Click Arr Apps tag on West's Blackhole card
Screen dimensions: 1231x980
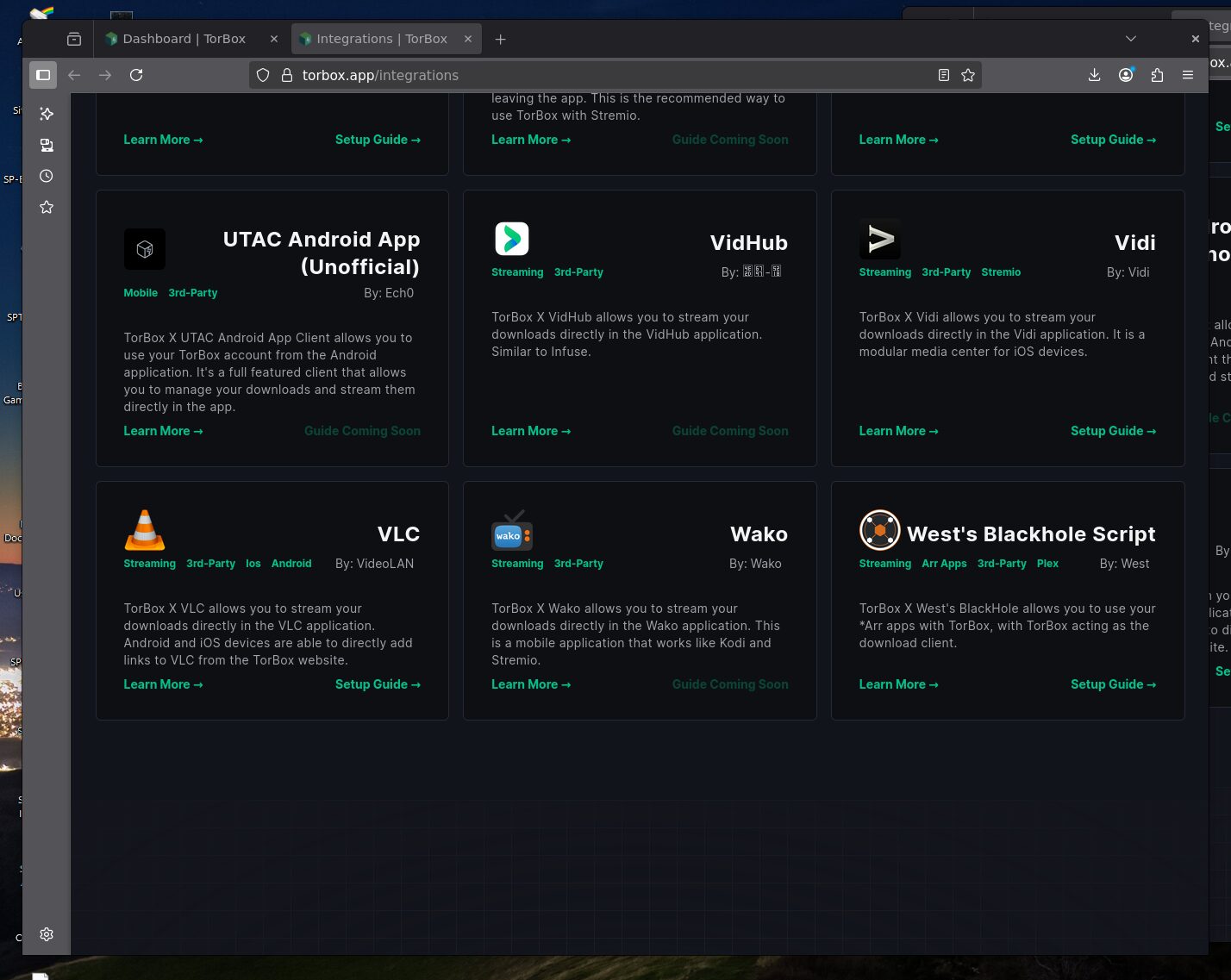(x=944, y=564)
